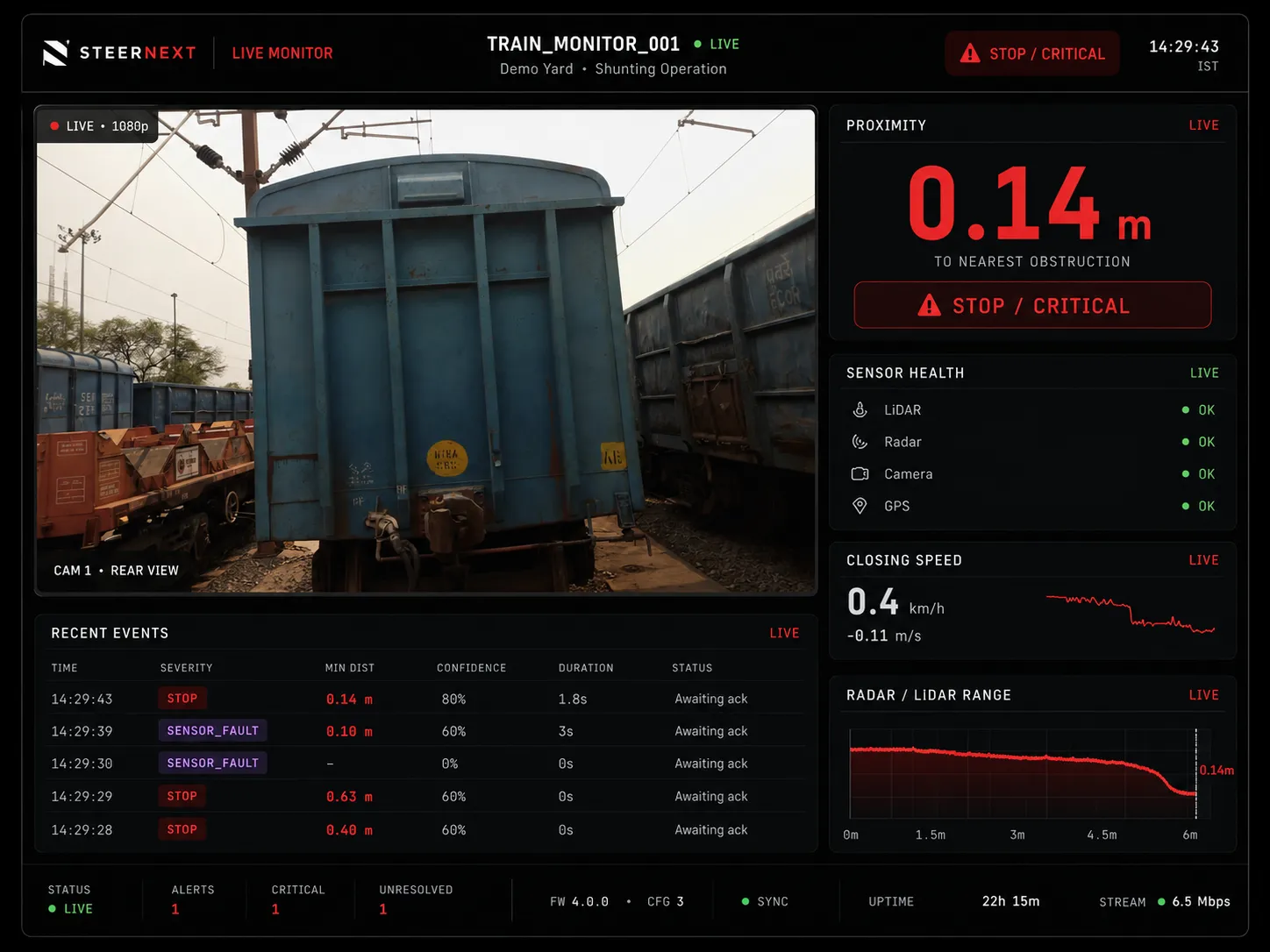
Task: Click the 1080p video resolution label
Action: (x=130, y=126)
